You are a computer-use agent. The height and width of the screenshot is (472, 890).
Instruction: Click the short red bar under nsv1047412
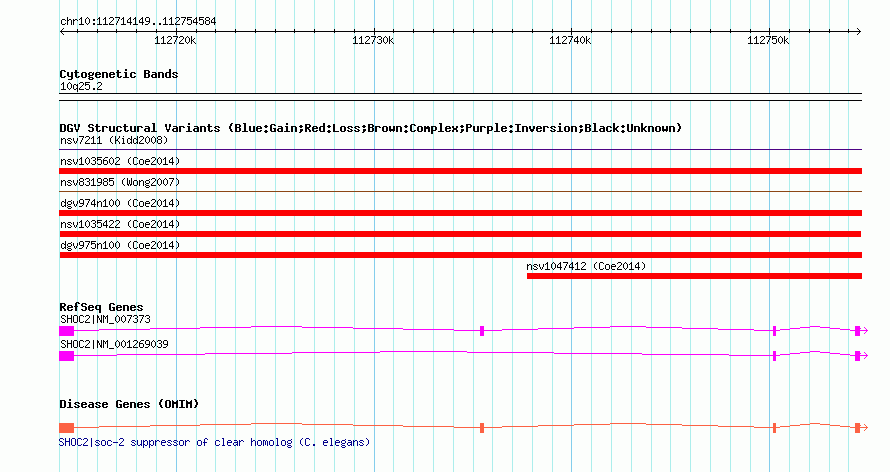pyautogui.click(x=694, y=276)
